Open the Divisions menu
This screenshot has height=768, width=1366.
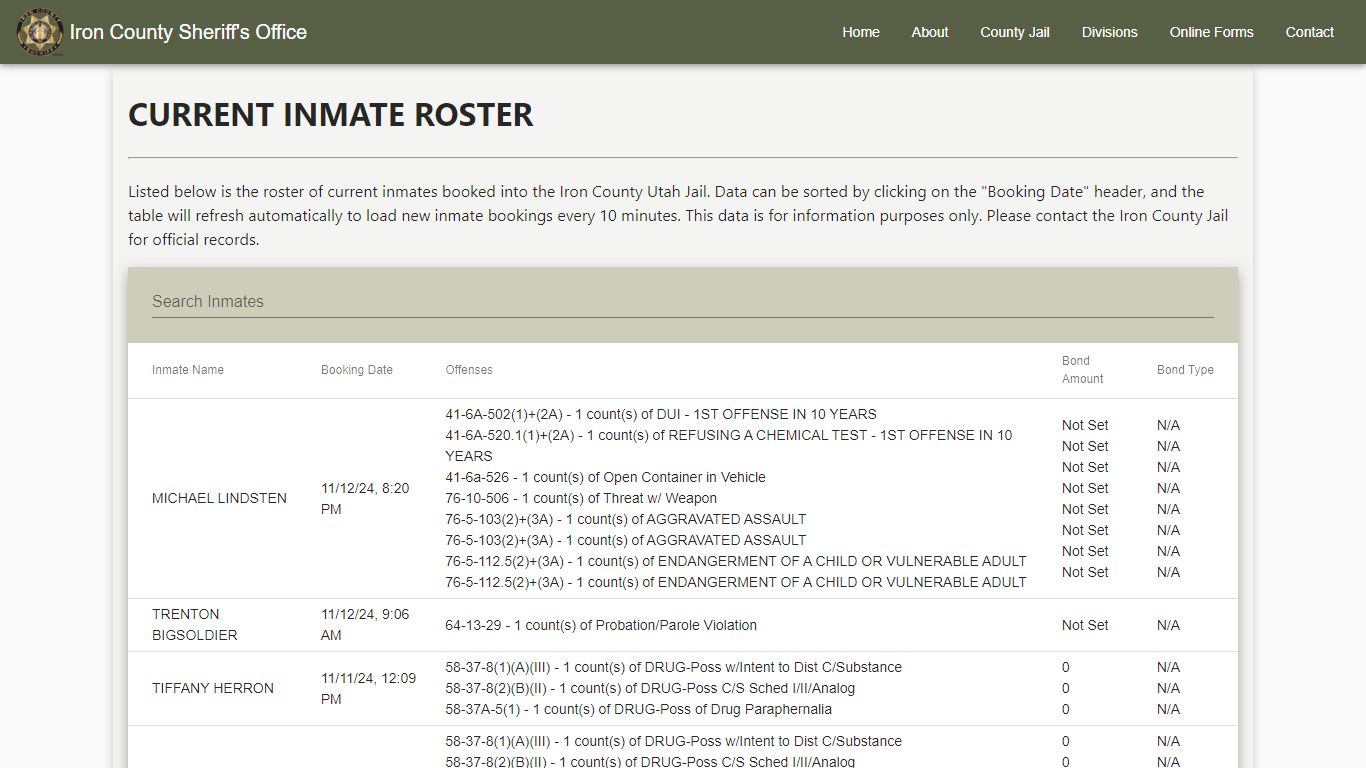pos(1110,32)
